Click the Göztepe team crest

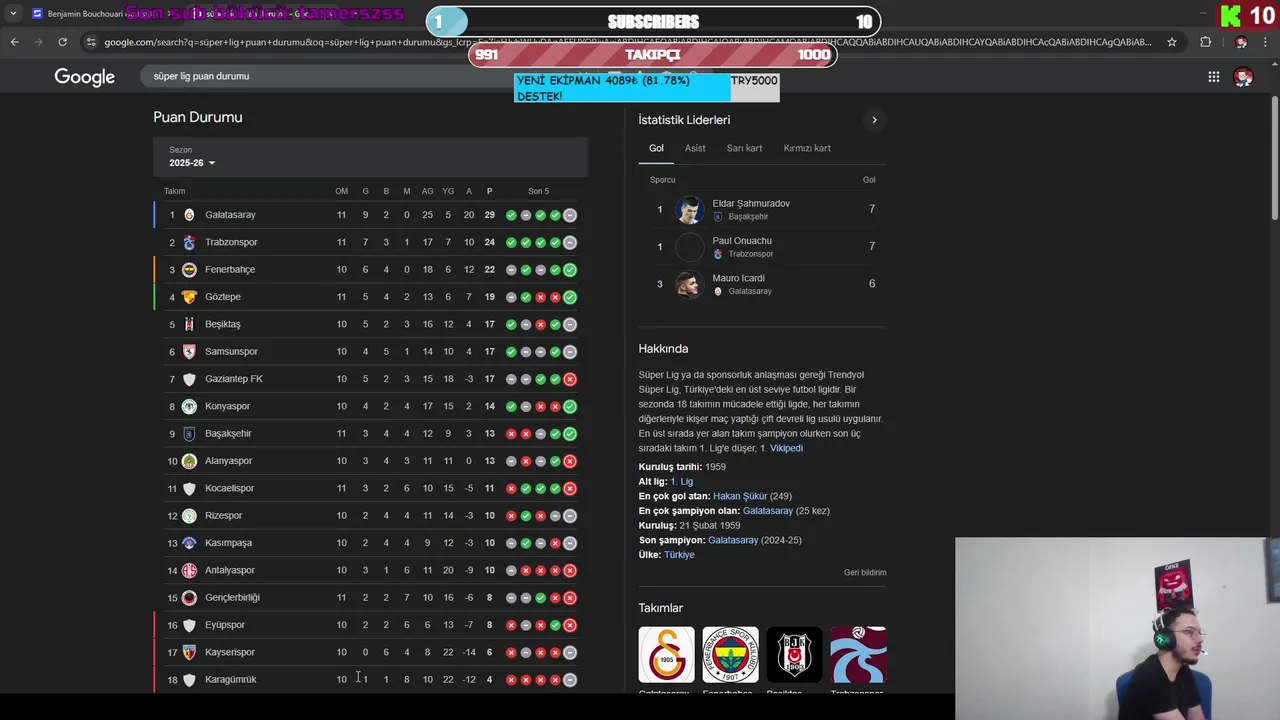(x=189, y=297)
